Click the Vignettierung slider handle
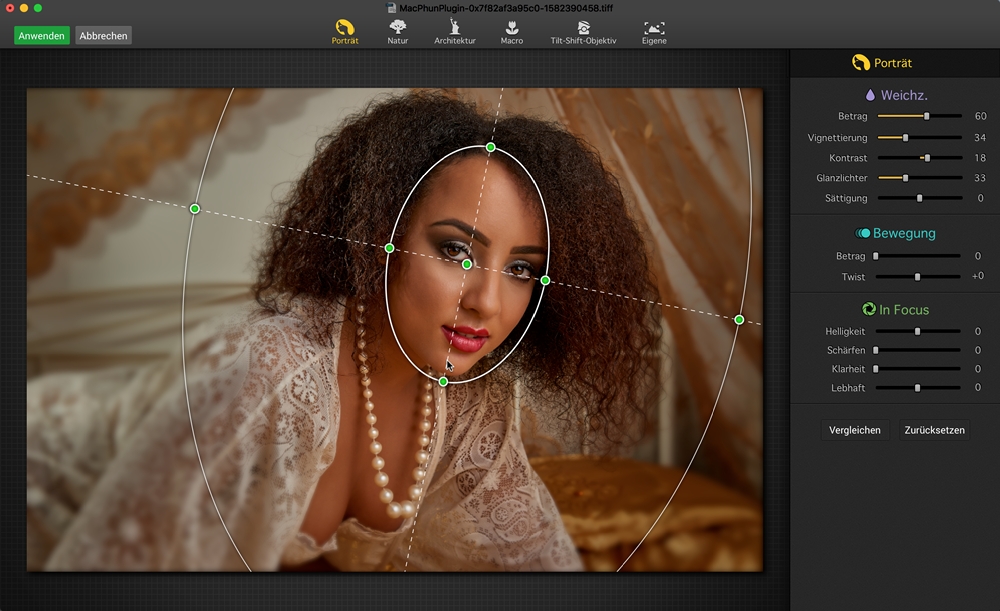The height and width of the screenshot is (611, 1000). pos(905,137)
